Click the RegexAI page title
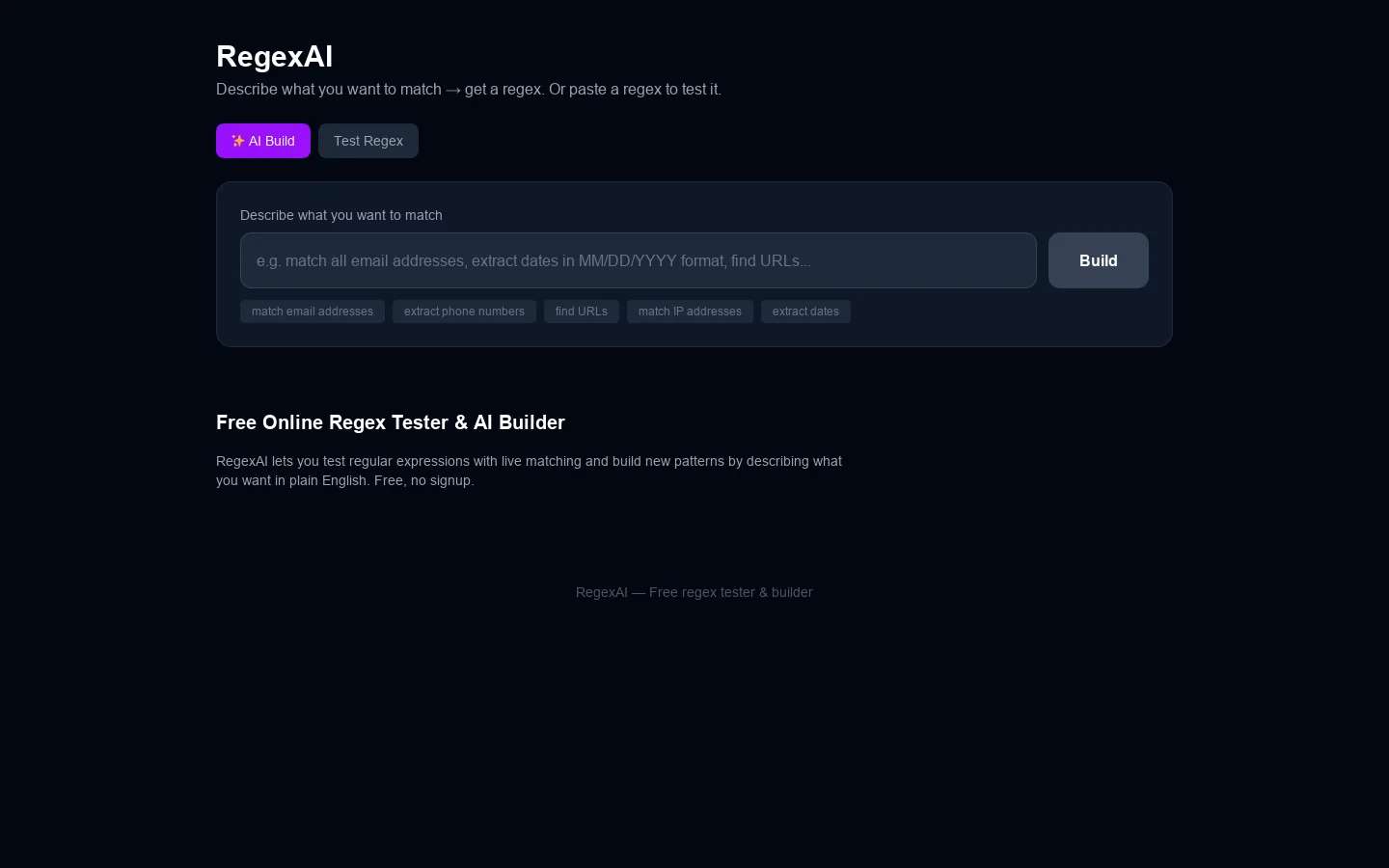This screenshot has height=868, width=1389. (275, 56)
